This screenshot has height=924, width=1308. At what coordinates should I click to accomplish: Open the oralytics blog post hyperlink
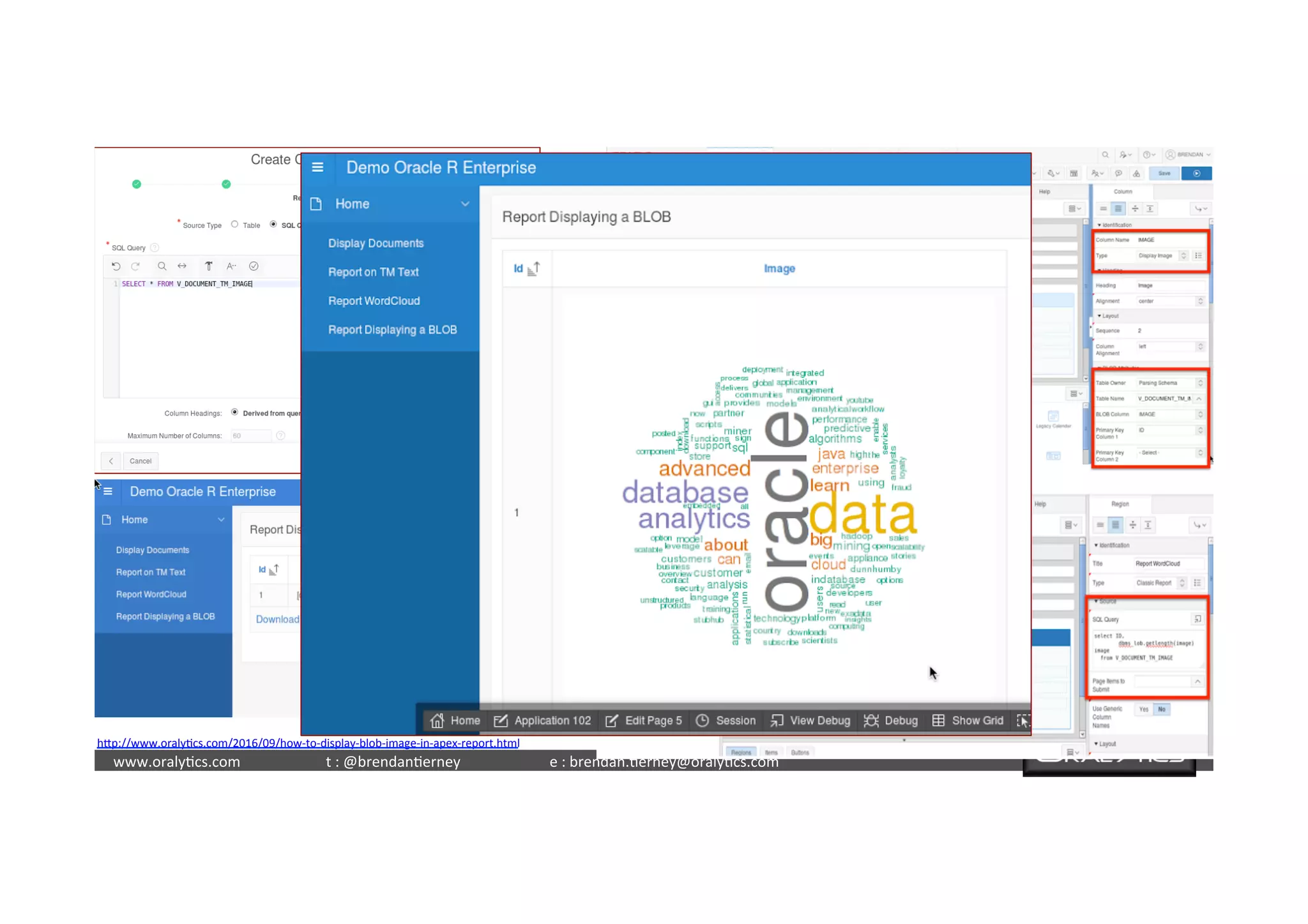308,743
